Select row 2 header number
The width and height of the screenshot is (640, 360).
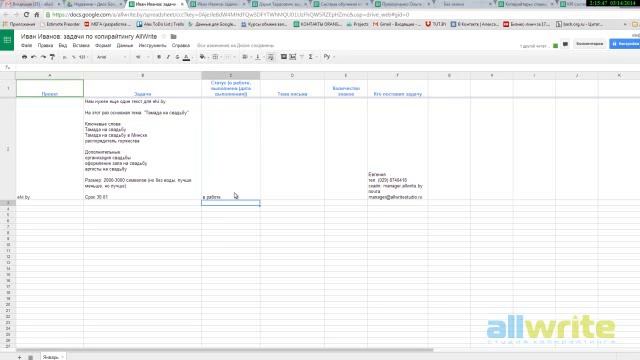click(8, 149)
